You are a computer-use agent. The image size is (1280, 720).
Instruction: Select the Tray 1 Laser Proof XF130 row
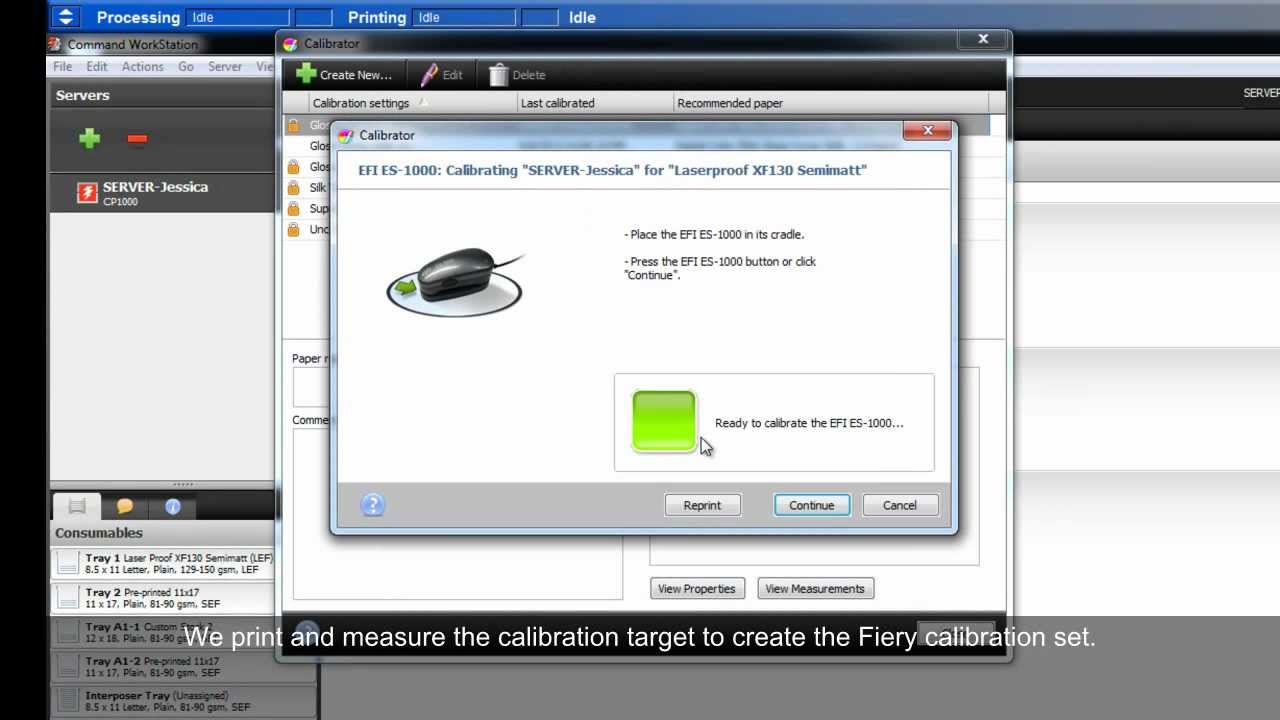pos(163,564)
